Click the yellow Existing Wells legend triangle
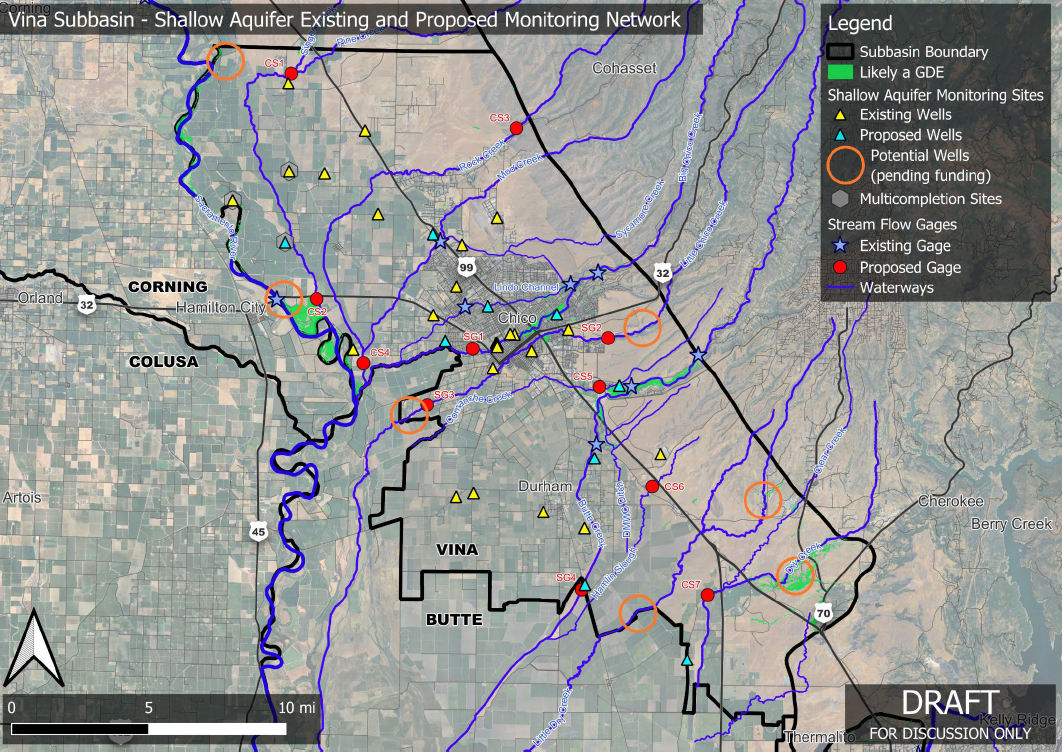The height and width of the screenshot is (752, 1062). click(x=840, y=115)
